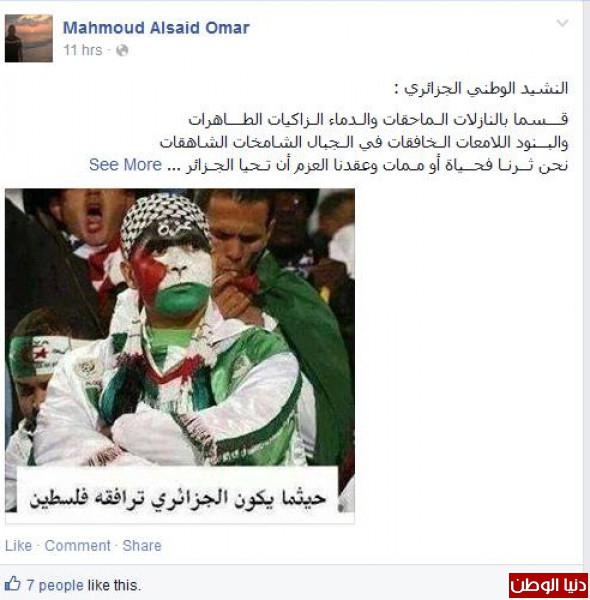Click the public globe privacy icon
Viewport: 590px width, 600px height.
click(x=122, y=50)
